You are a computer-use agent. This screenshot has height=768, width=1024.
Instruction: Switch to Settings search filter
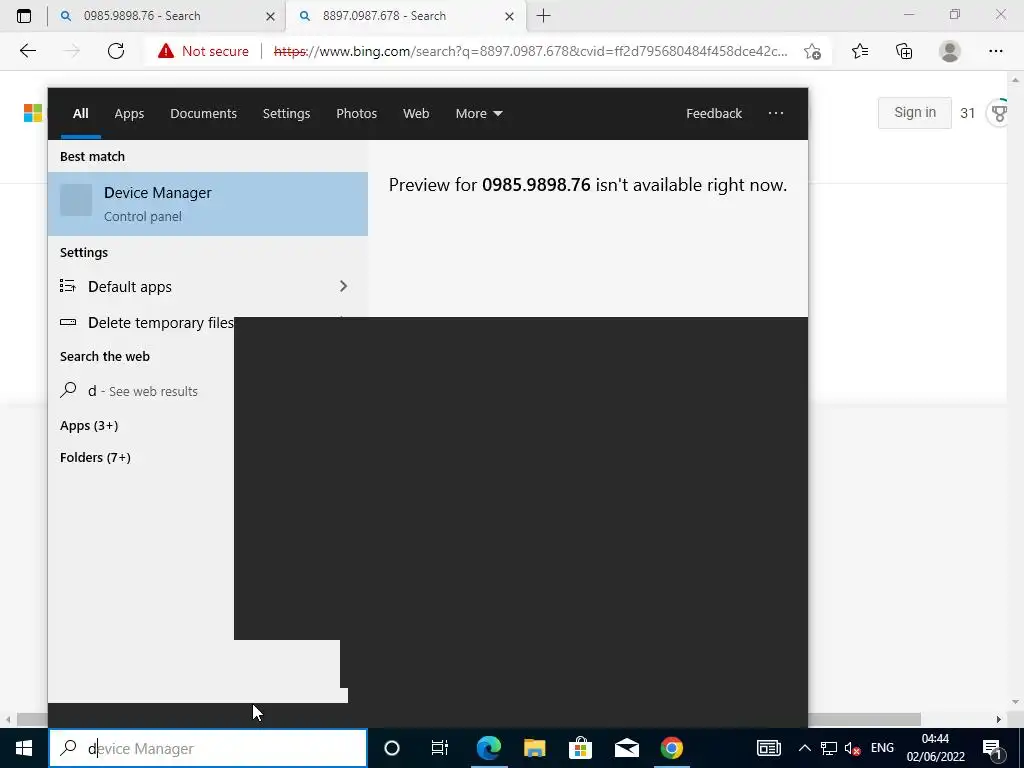pos(286,114)
